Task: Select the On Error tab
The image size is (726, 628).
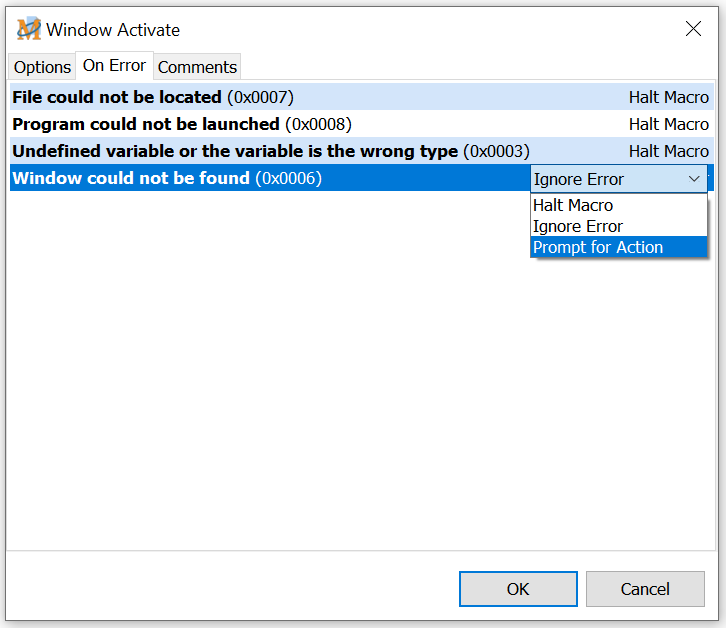Action: [x=114, y=66]
